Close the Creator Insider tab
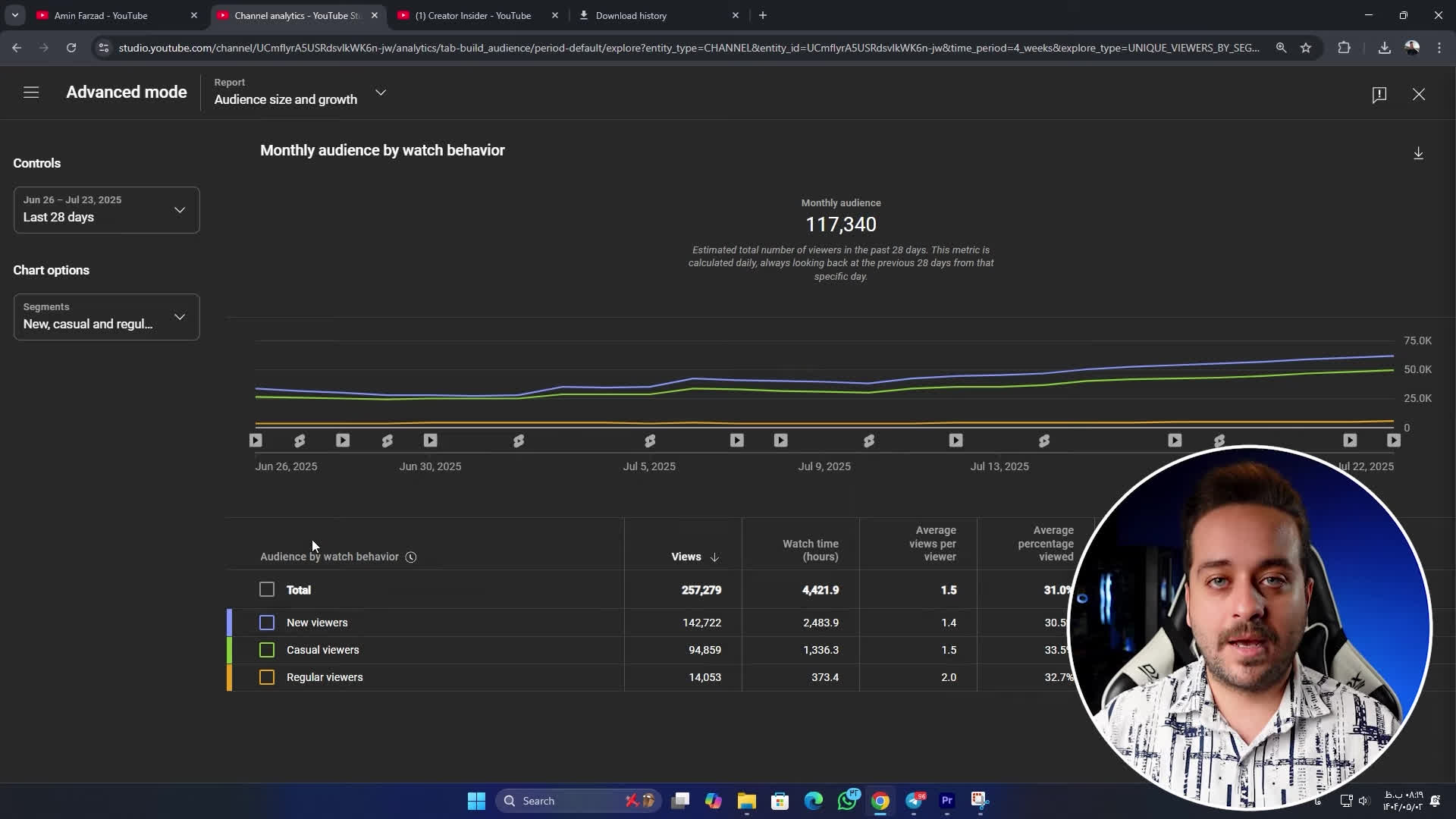This screenshot has width=1456, height=819. pyautogui.click(x=555, y=15)
